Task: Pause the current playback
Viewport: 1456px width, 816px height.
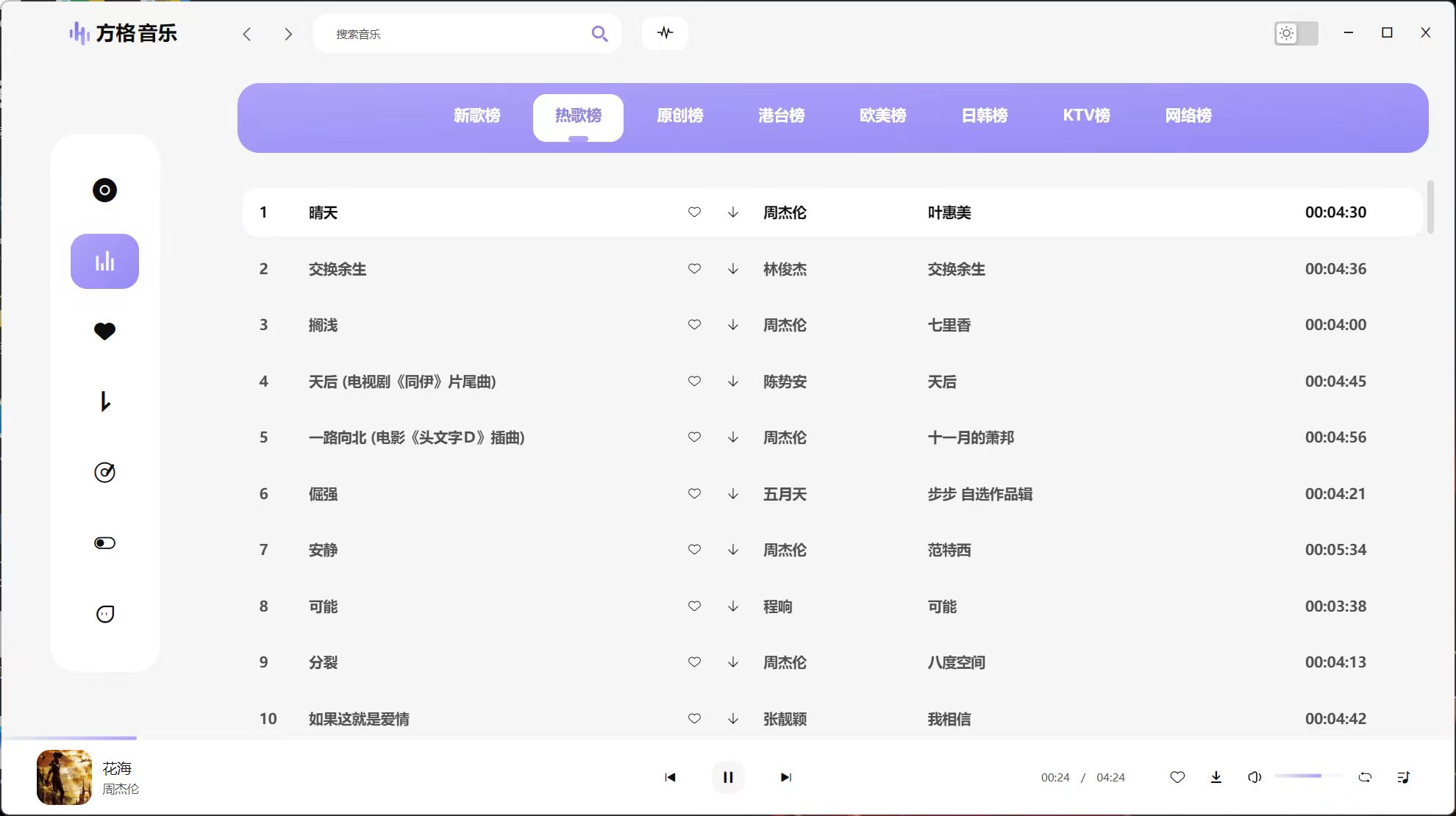Action: tap(728, 777)
